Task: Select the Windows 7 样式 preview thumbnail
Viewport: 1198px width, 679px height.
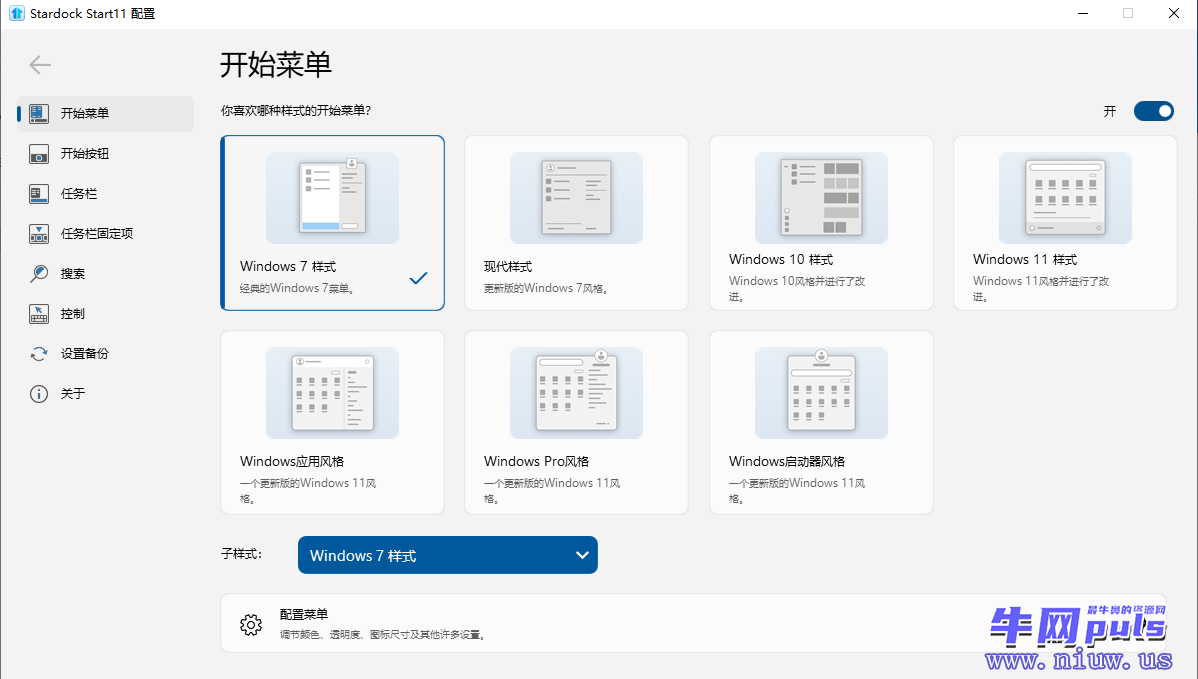Action: pos(332,198)
